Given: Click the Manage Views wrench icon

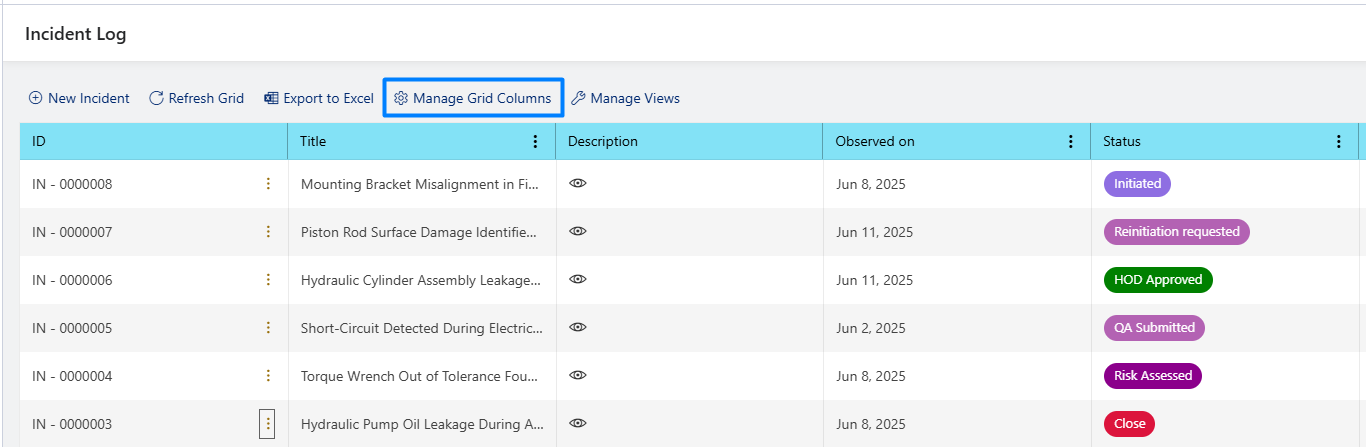Looking at the screenshot, I should [578, 98].
